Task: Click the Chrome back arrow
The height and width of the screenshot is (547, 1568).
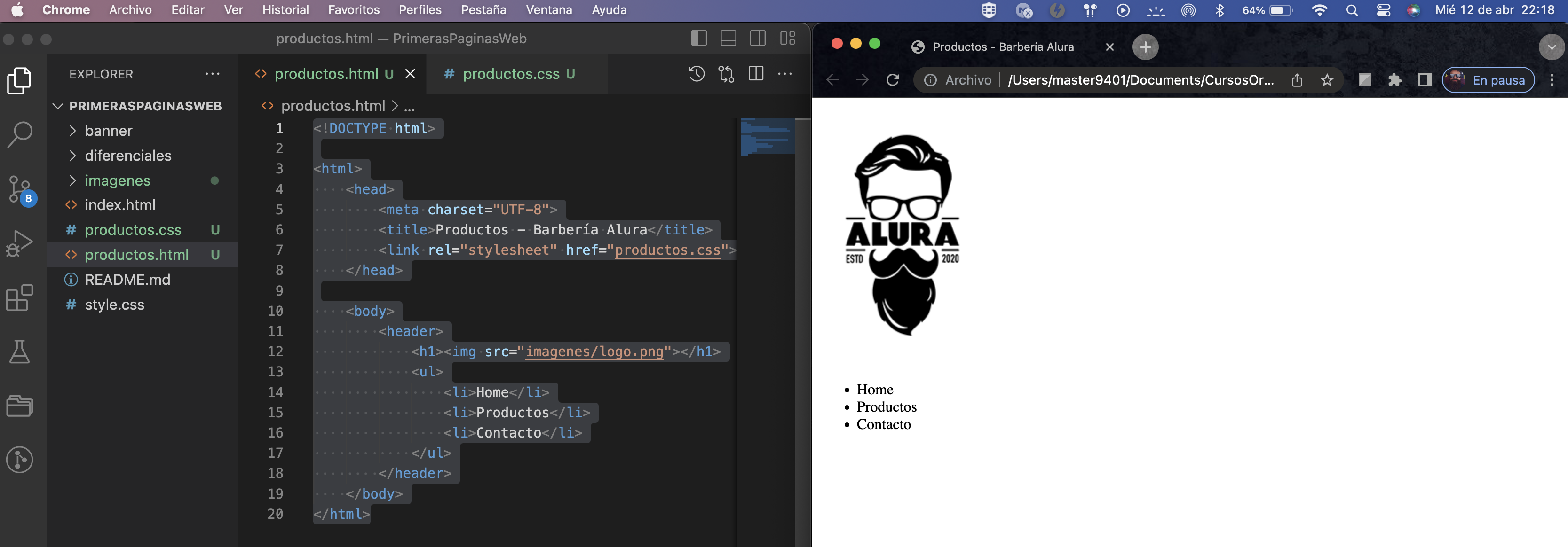Action: (x=832, y=80)
